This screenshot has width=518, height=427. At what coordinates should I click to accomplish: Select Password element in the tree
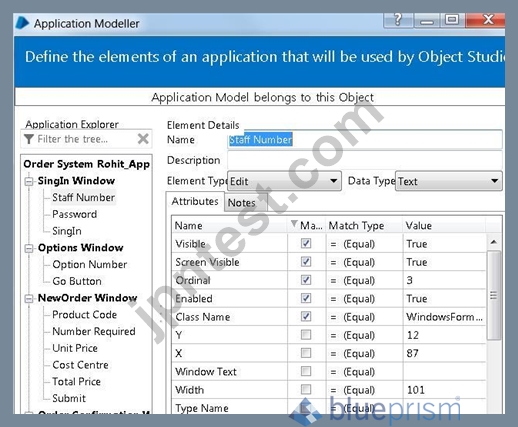pyautogui.click(x=75, y=214)
